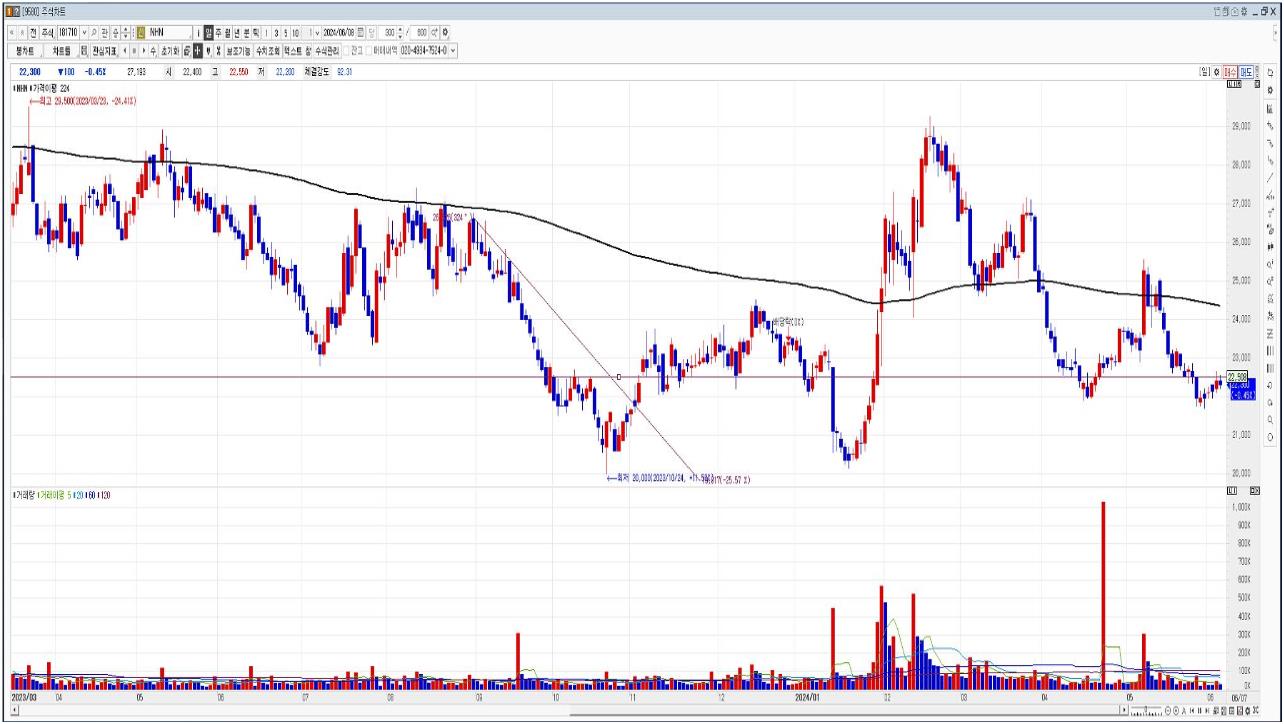
Task: Adjust the bottom zoom slider
Action: [1146, 710]
